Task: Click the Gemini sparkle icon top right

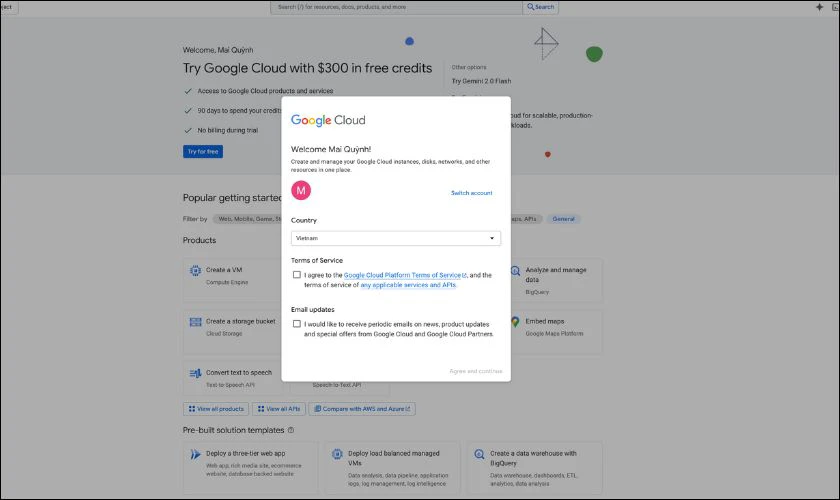Action: pos(819,7)
